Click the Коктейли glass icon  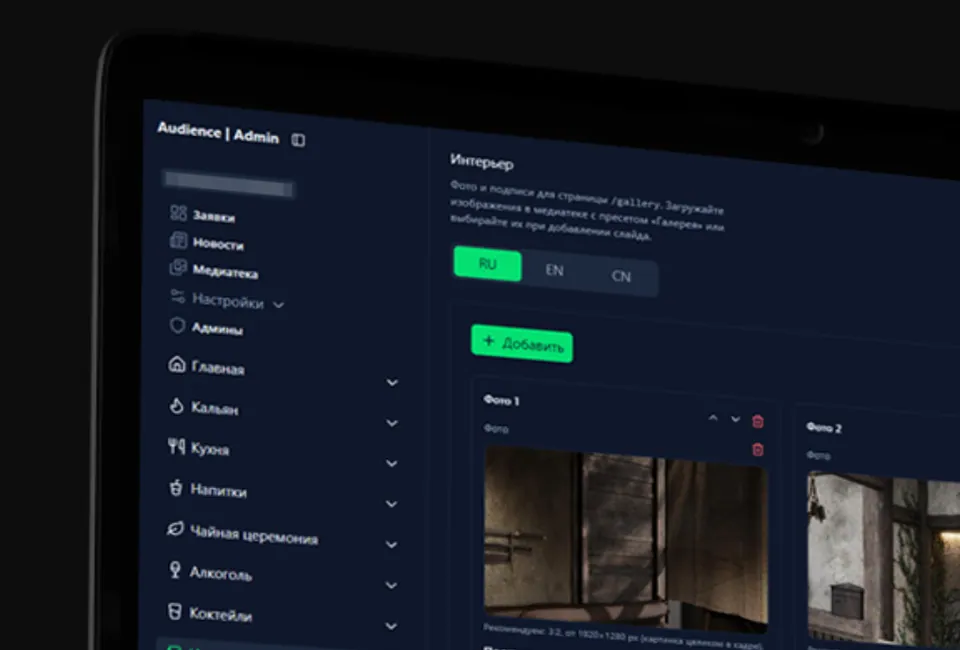coord(174,611)
